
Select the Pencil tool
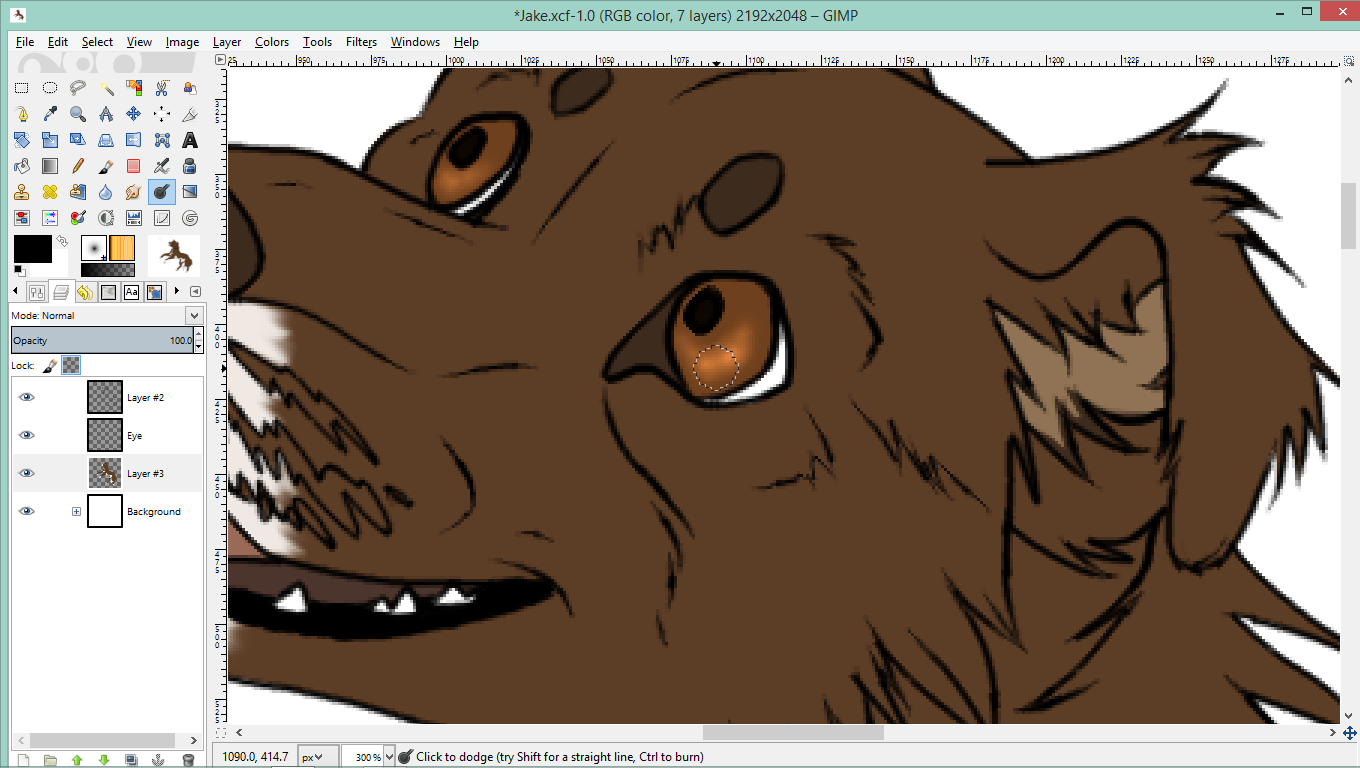77,165
